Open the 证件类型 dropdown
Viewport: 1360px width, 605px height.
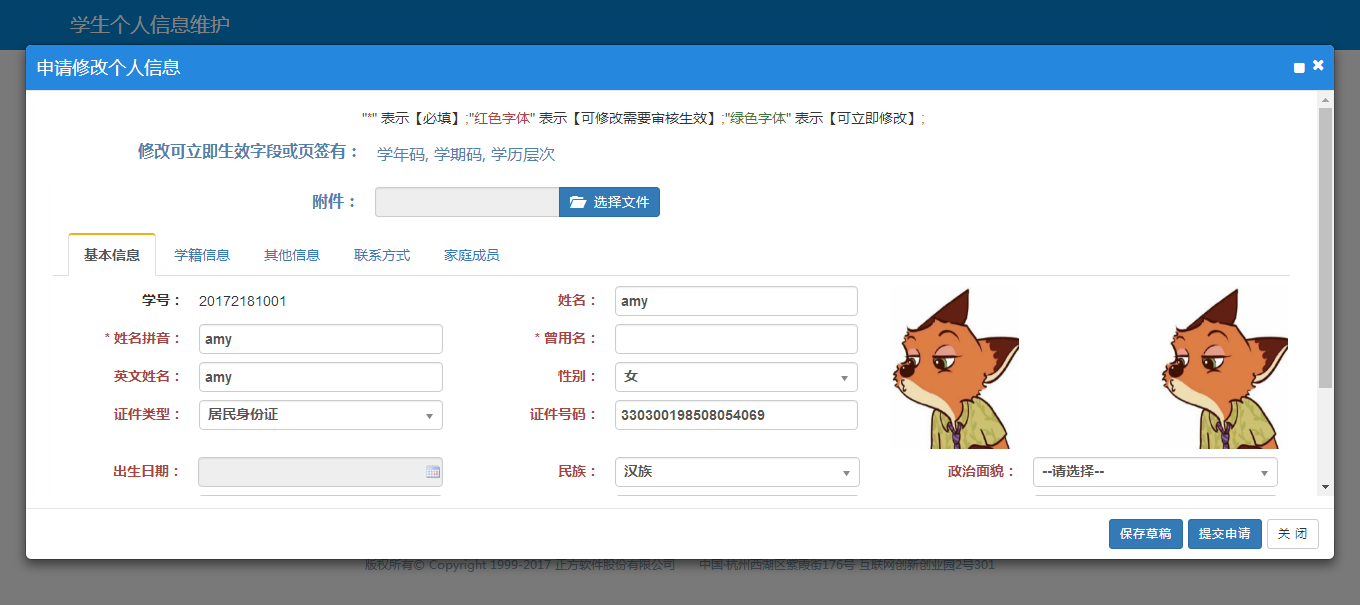[x=321, y=415]
